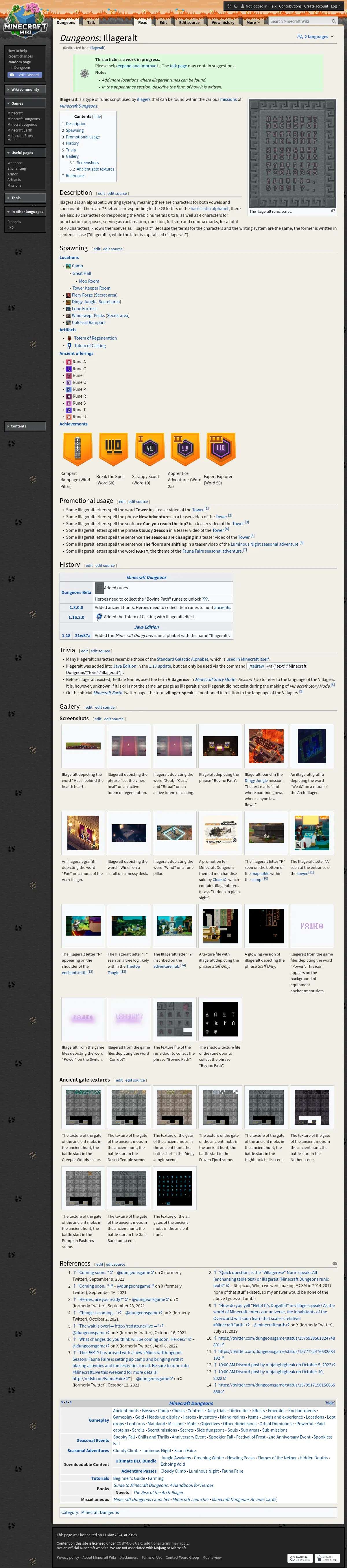Screen dimensions: 347x1568
Task: Click the Rune S icon
Action: pos(69,403)
